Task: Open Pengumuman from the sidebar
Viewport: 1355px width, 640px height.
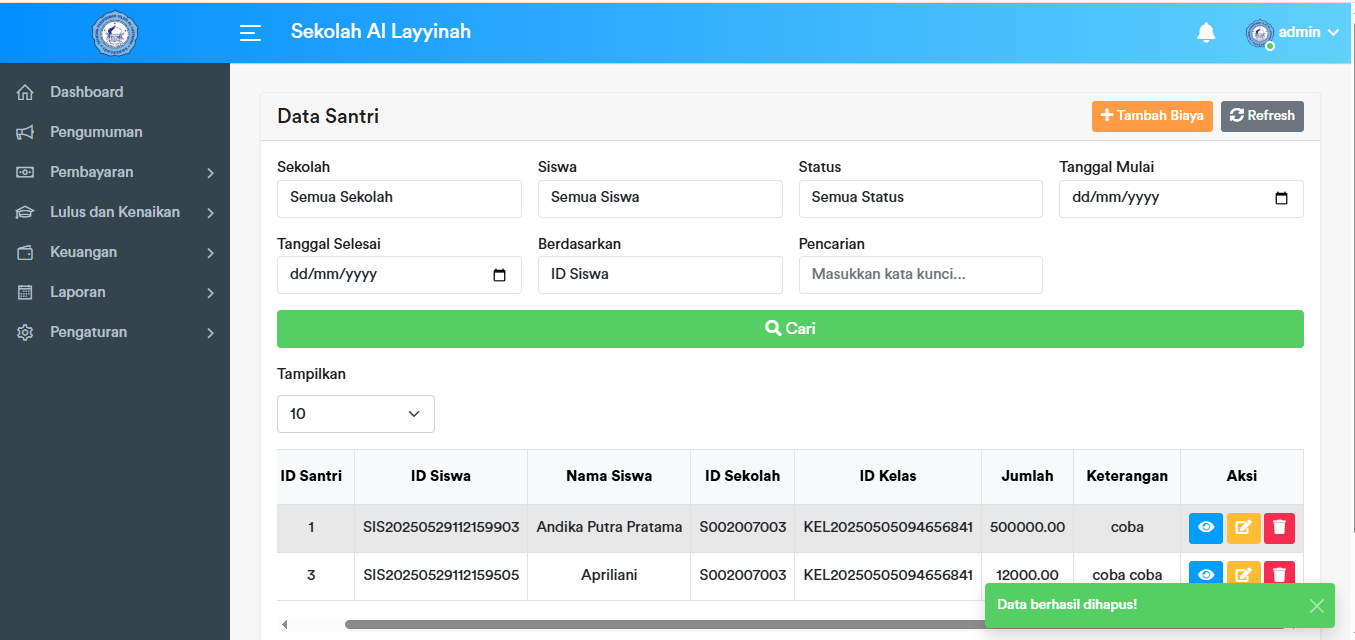Action: (x=96, y=132)
